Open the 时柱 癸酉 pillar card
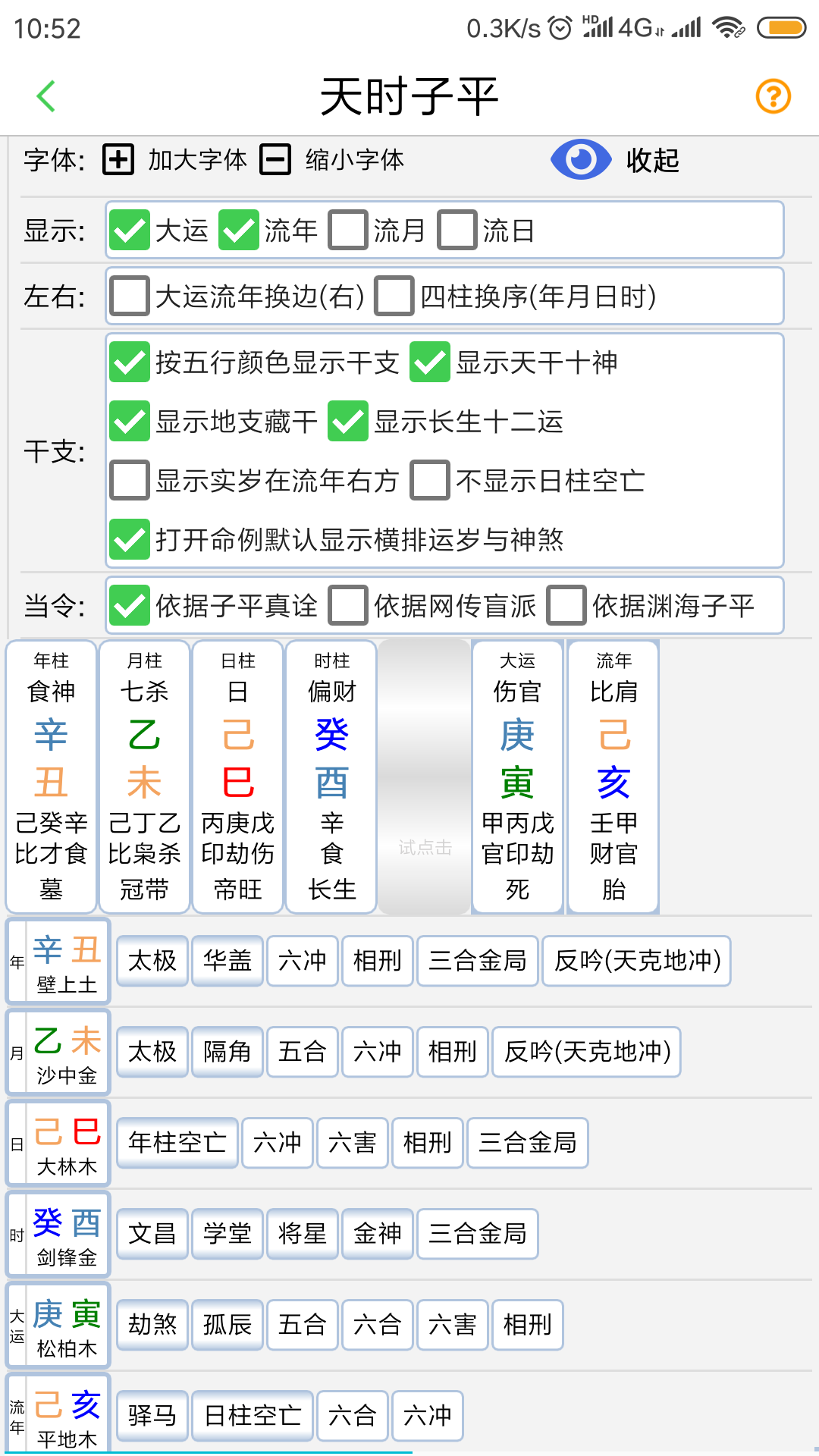This screenshot has width=819, height=1456. (x=331, y=777)
